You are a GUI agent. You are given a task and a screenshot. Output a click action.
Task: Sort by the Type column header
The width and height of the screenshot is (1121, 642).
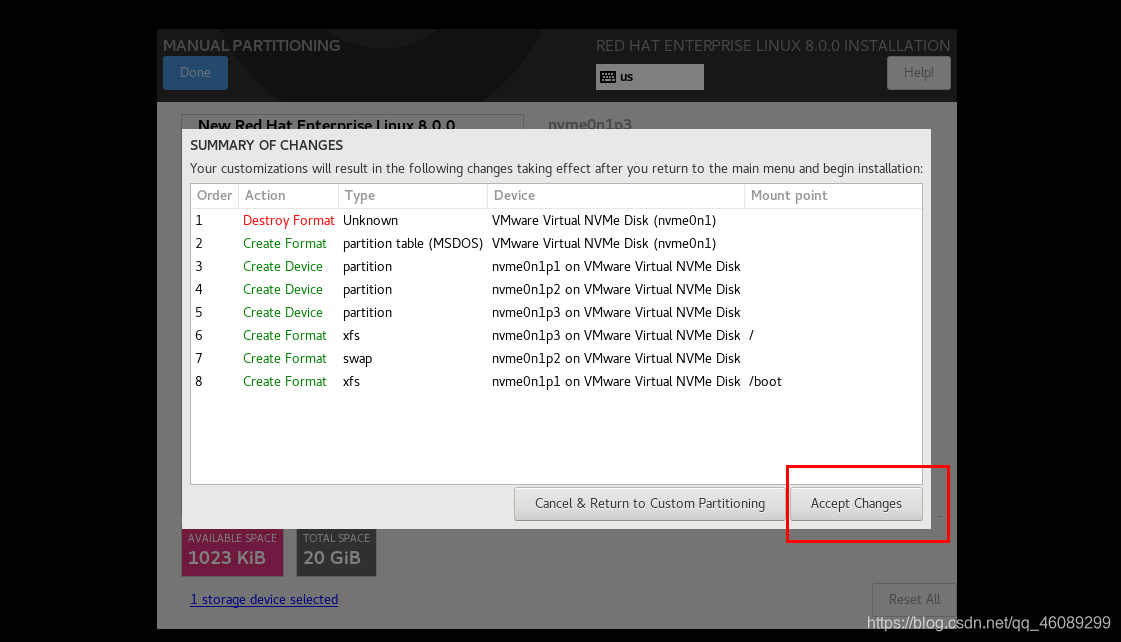(x=413, y=195)
